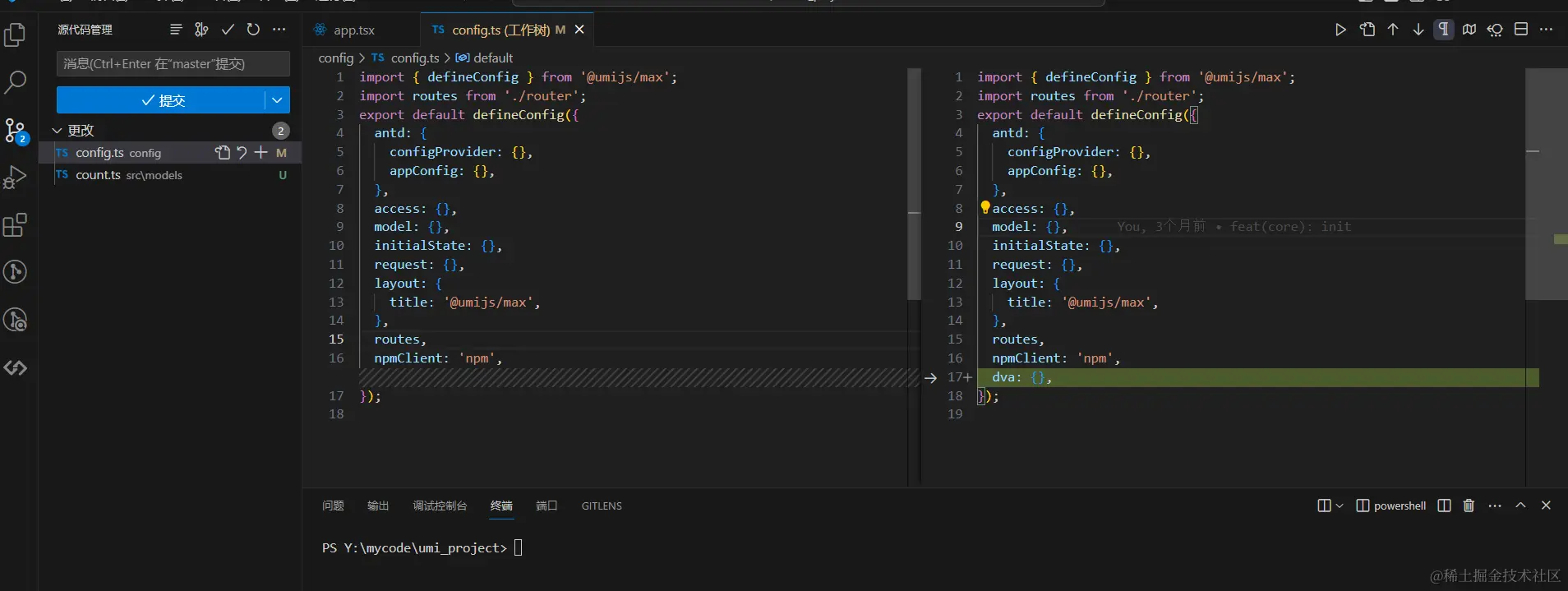Click the left diff pane scrollbar
This screenshot has height=591, width=1568.
[x=914, y=184]
